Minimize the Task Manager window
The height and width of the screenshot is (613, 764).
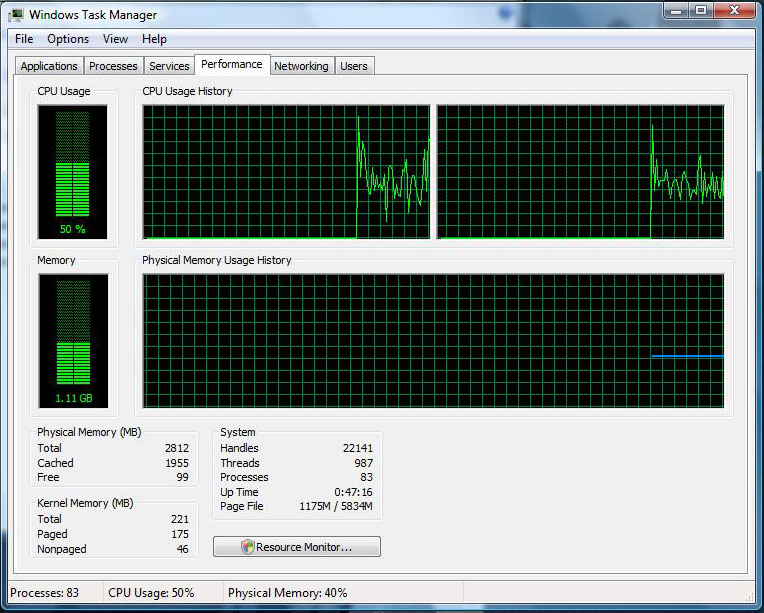[675, 11]
